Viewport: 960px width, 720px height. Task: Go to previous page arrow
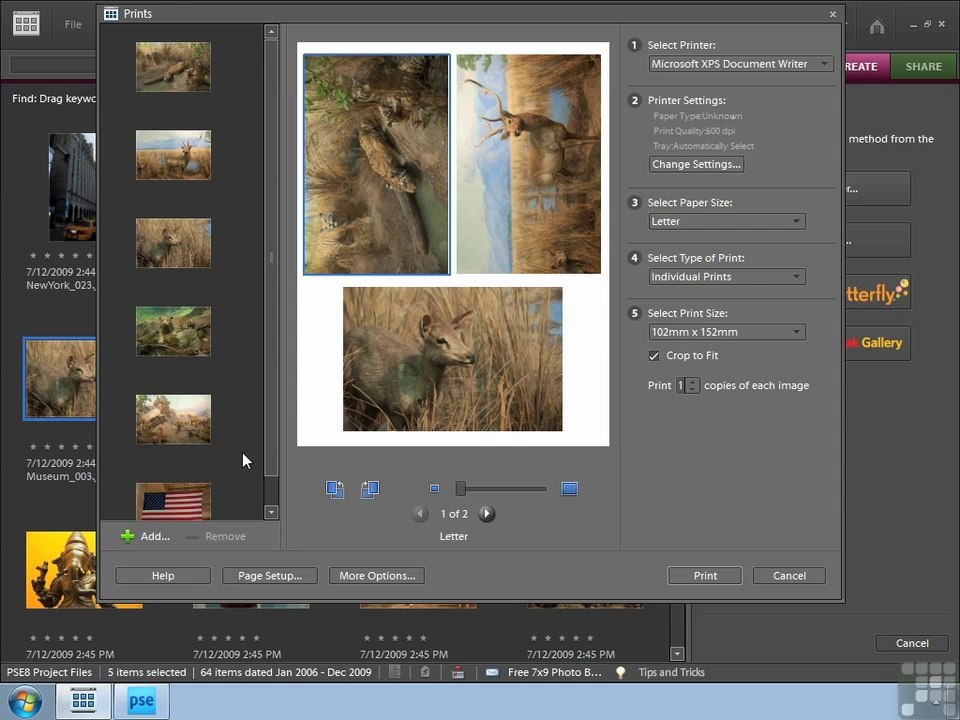pos(420,514)
